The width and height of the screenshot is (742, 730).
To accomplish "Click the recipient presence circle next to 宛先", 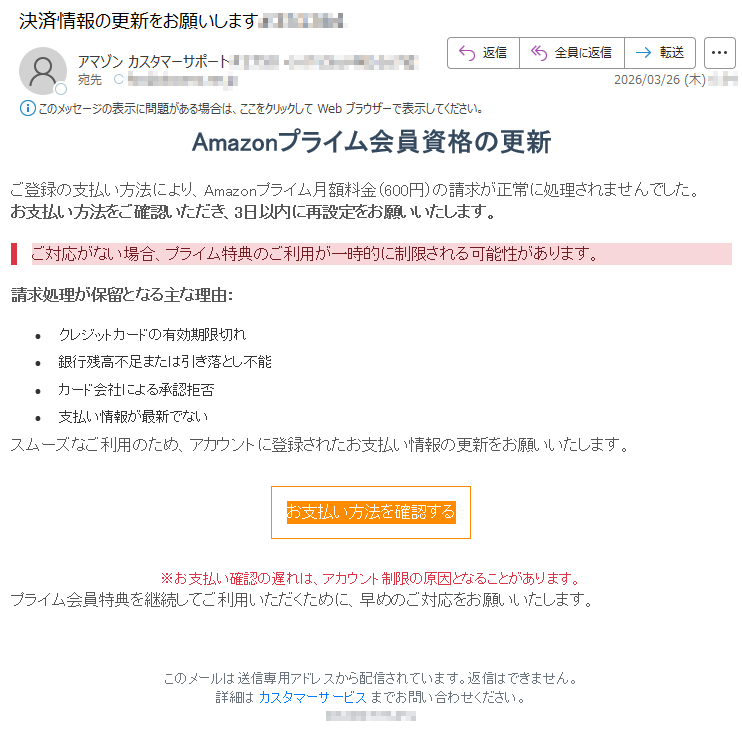I will 118,79.
